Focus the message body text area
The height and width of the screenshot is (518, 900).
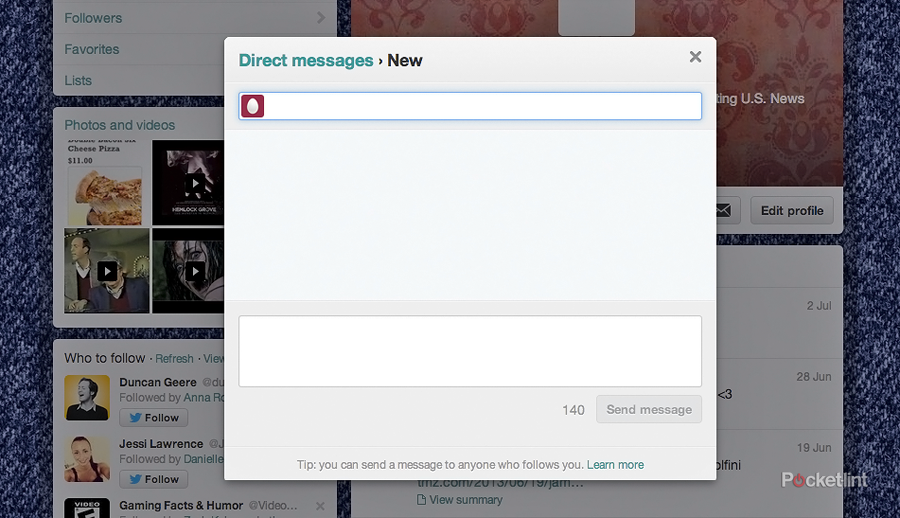click(470, 351)
